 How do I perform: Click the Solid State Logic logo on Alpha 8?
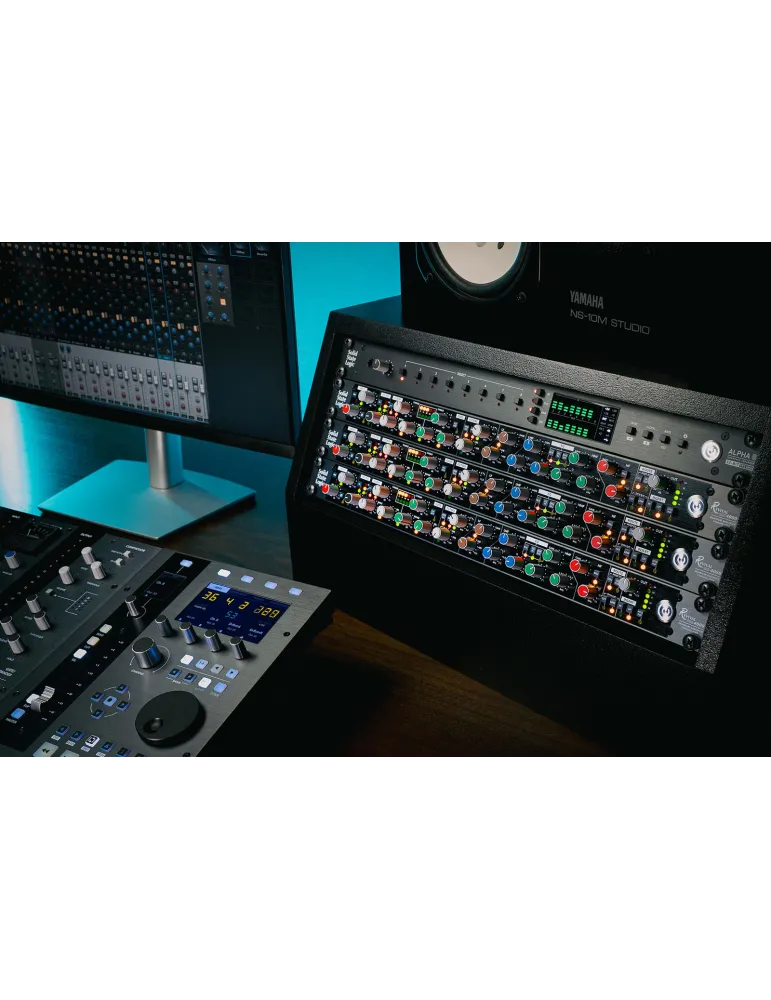(x=351, y=358)
